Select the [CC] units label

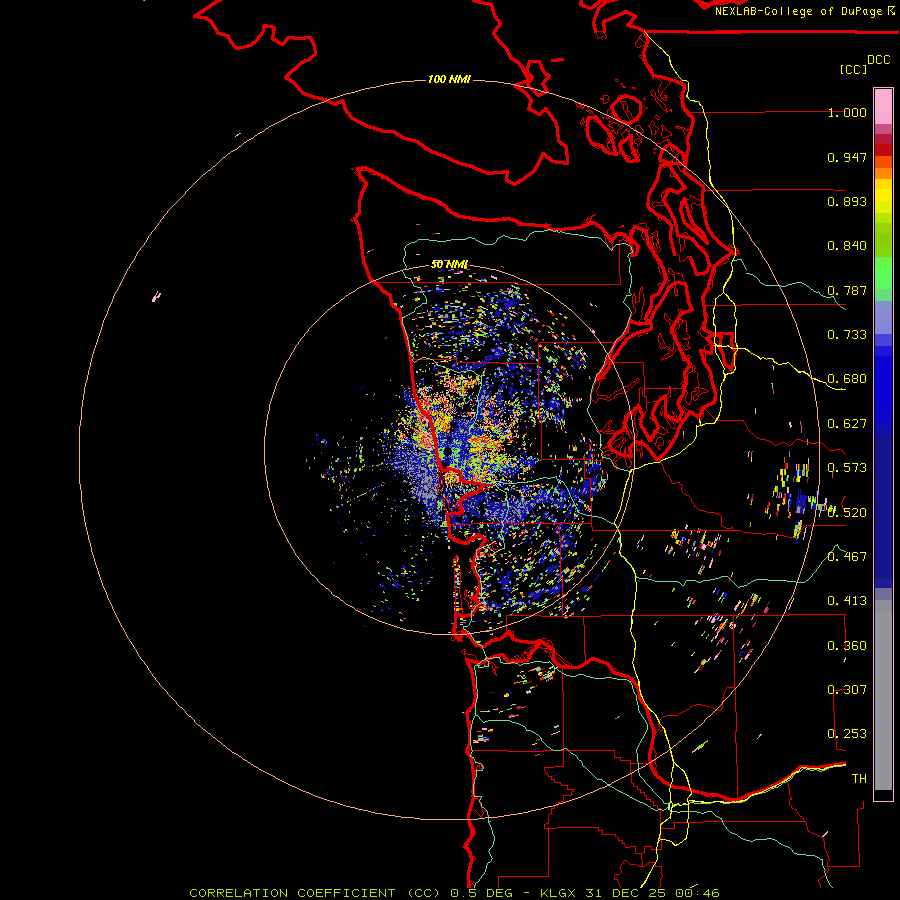click(x=853, y=69)
